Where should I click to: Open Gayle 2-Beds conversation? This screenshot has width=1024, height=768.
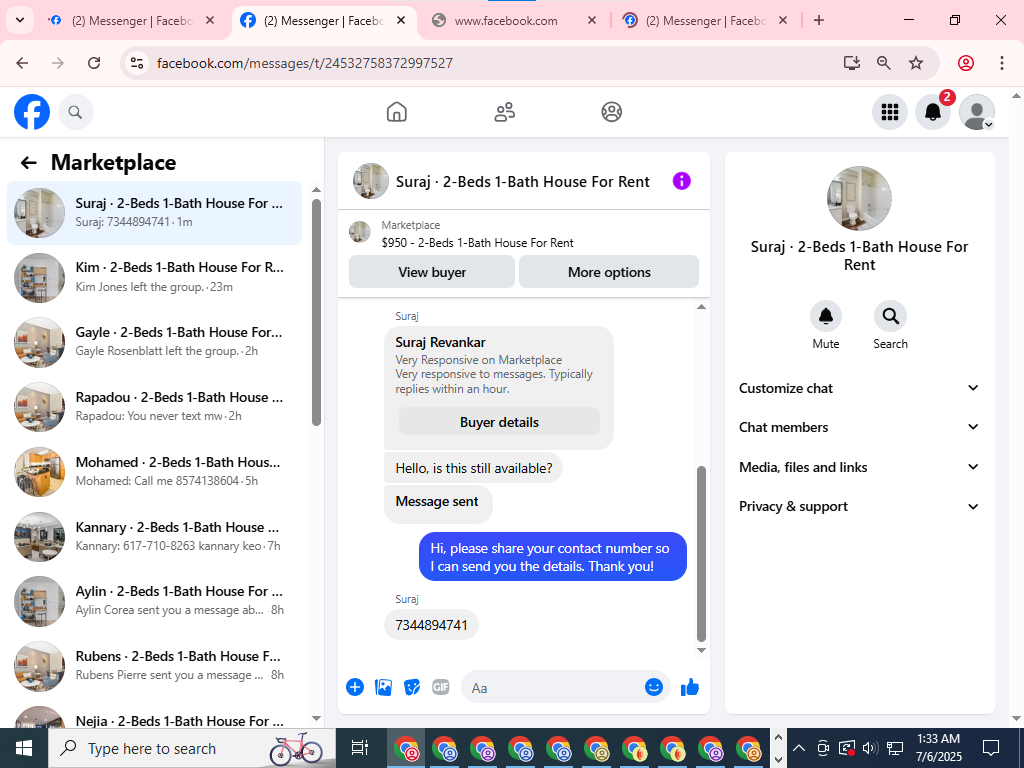(155, 342)
